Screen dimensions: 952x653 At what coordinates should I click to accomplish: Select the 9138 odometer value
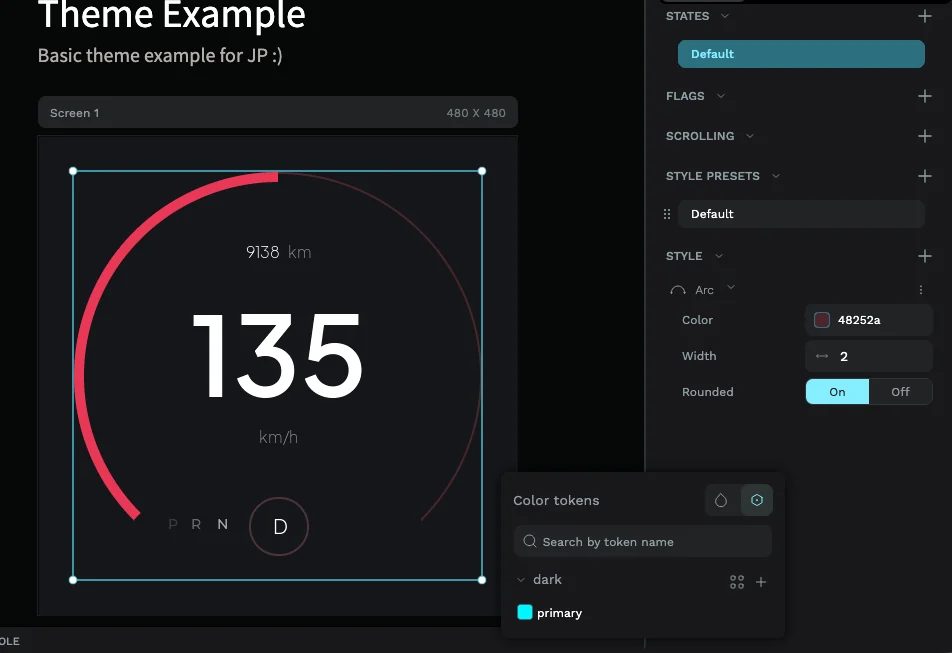tap(262, 252)
